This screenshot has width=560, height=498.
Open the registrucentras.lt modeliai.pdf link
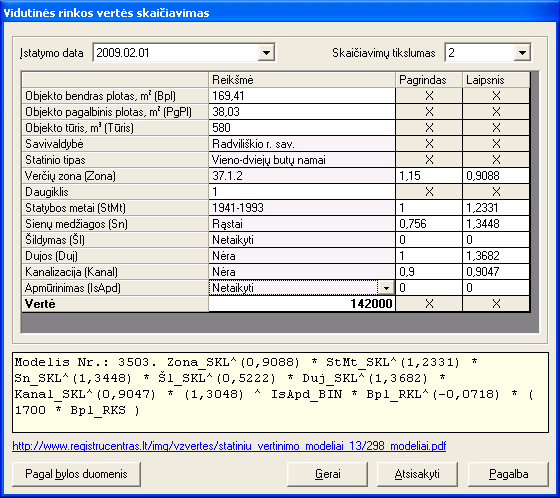(x=229, y=446)
